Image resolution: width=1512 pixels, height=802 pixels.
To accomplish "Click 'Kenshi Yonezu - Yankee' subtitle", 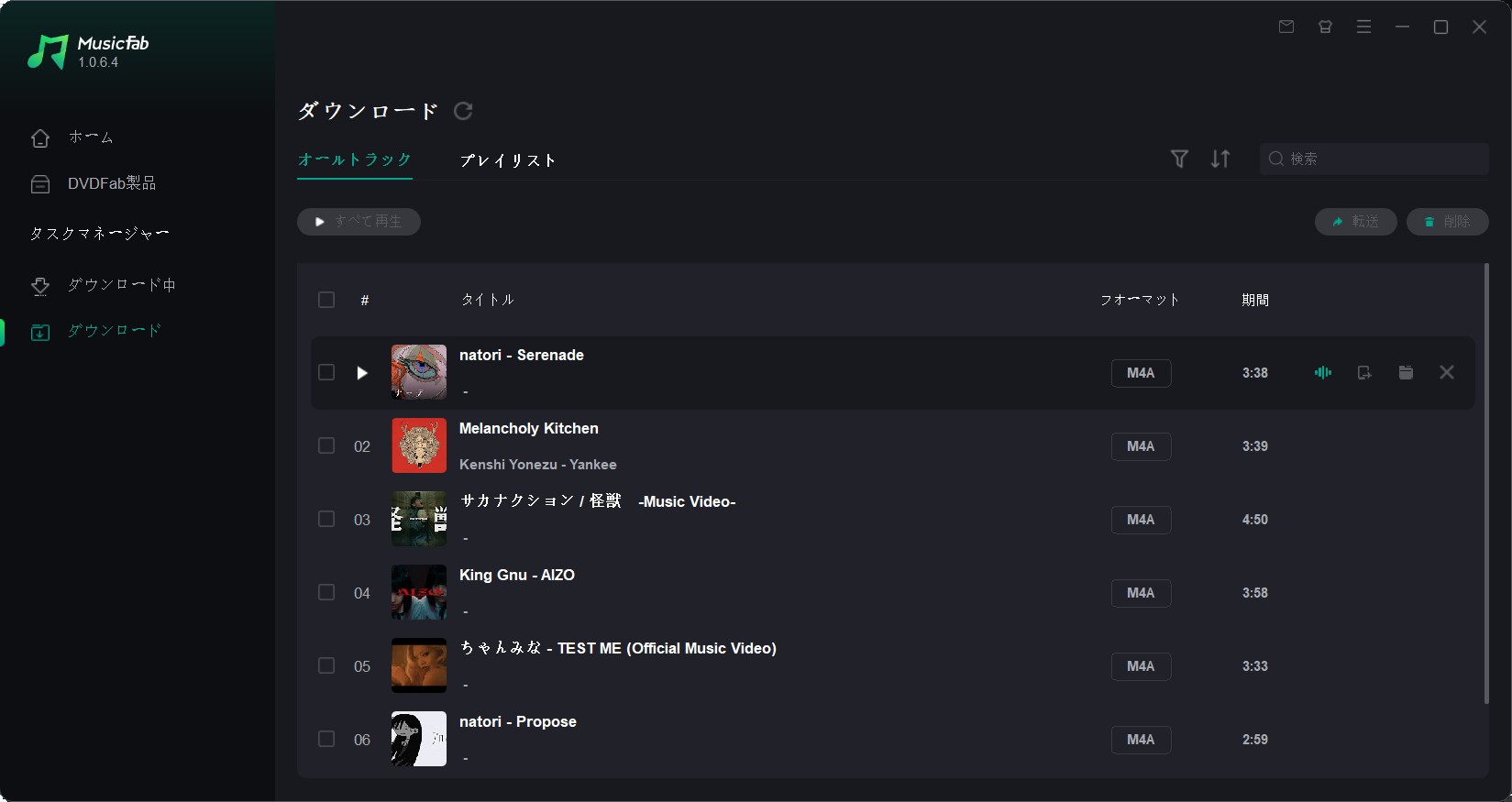I will (538, 465).
